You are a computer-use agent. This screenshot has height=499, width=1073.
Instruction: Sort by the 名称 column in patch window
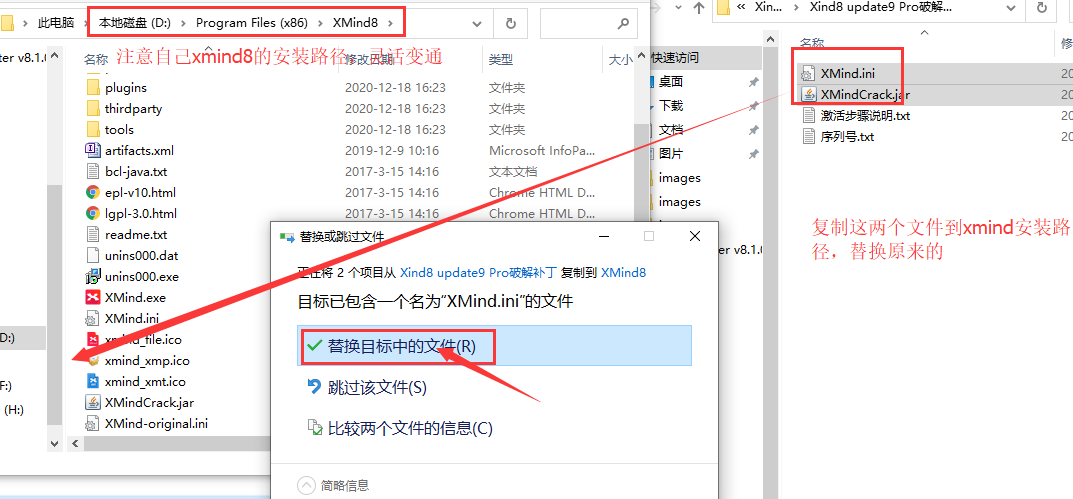coord(812,43)
